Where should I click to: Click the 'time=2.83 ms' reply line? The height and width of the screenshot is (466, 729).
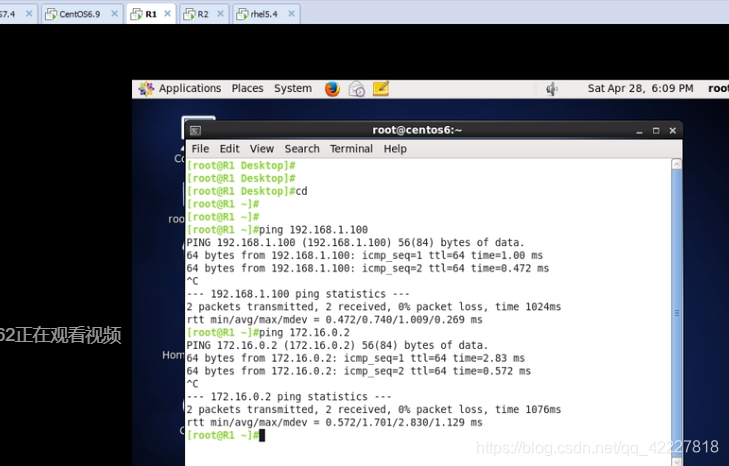[356, 358]
